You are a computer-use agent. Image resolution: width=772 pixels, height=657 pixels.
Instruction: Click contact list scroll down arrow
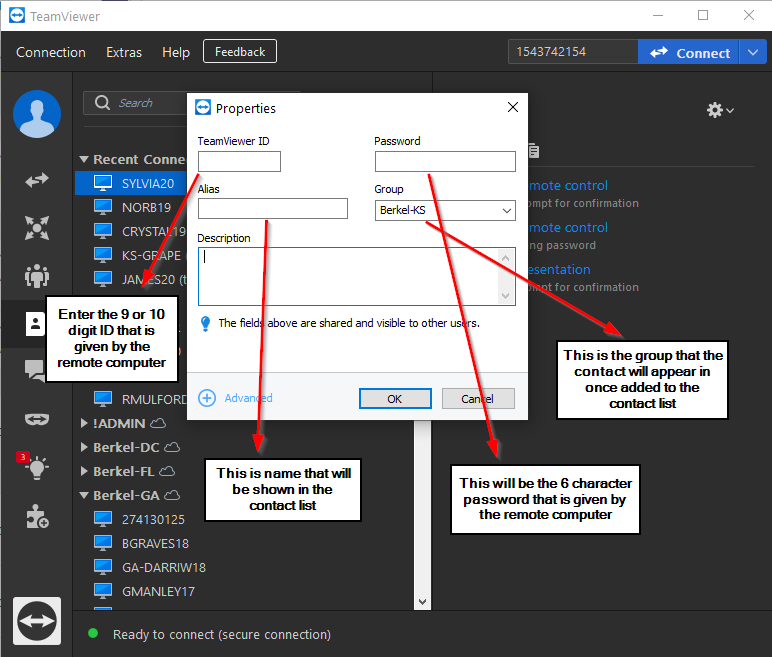tap(422, 601)
